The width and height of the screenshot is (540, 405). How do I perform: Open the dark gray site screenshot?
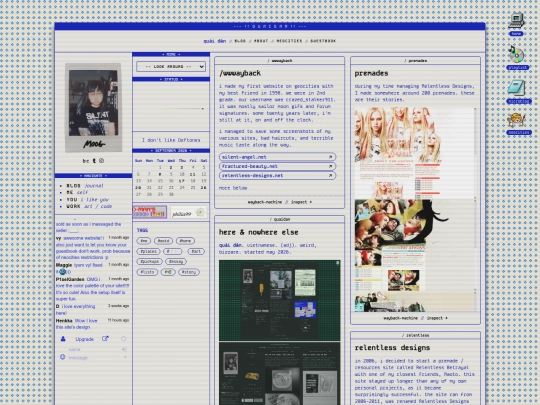coord(279,373)
